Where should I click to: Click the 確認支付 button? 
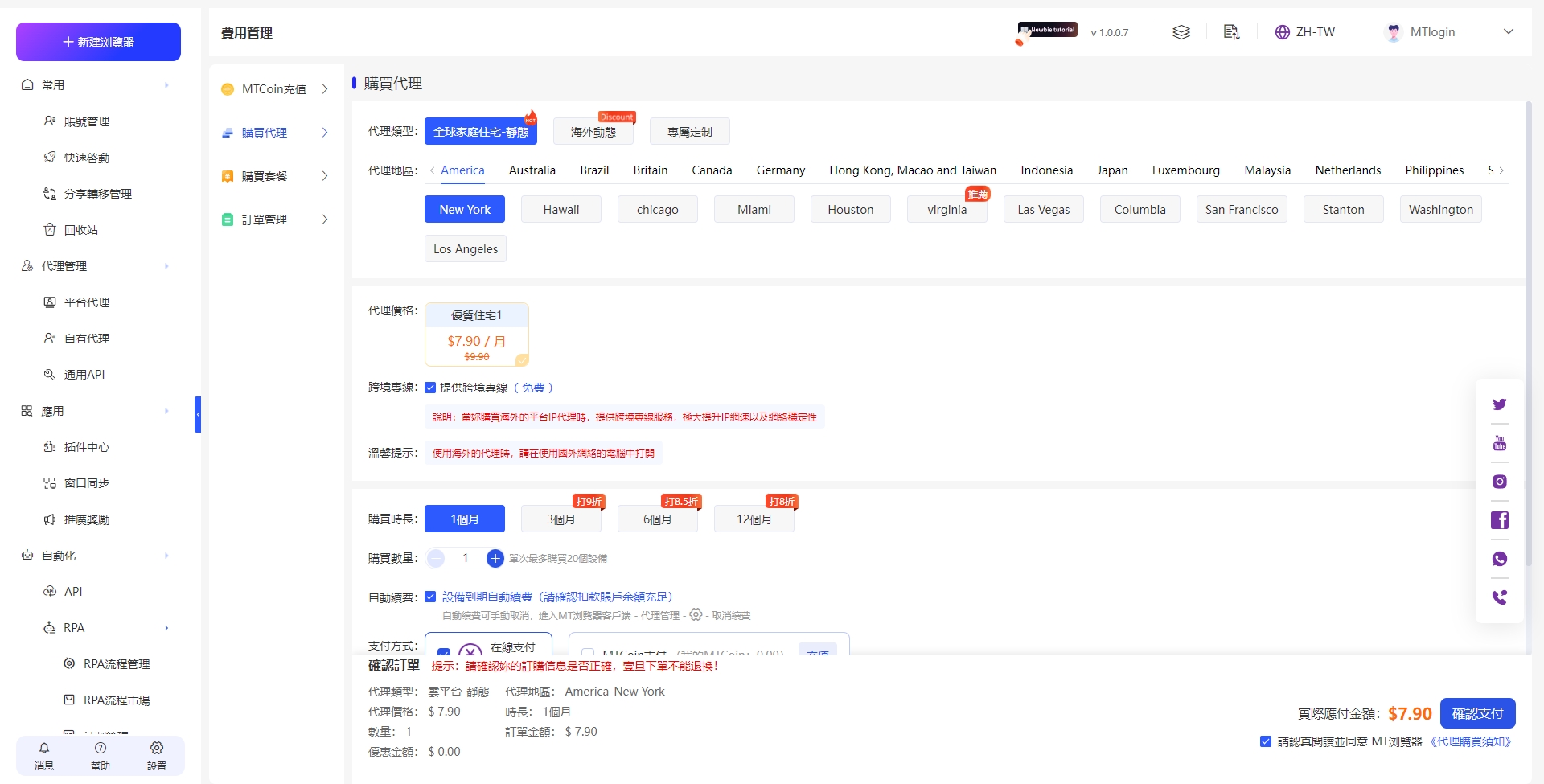pyautogui.click(x=1477, y=713)
